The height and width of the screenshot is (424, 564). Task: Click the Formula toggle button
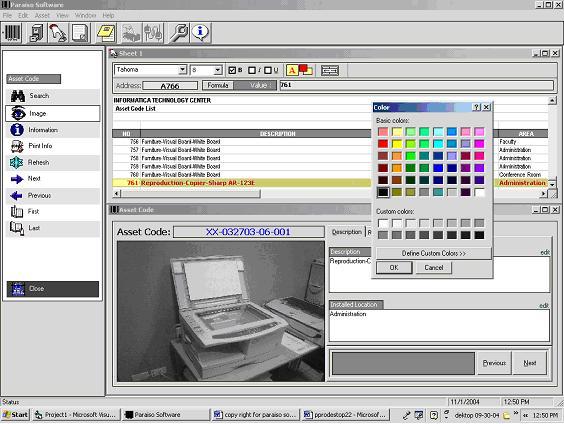(x=218, y=85)
